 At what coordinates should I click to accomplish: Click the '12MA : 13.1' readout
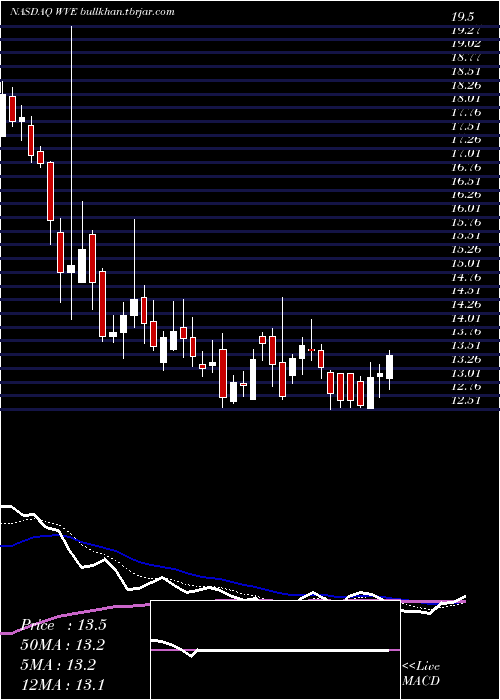(x=64, y=683)
